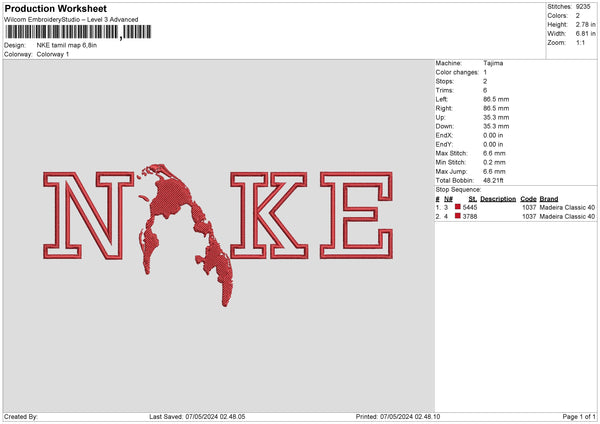Click the Height value 2.78 in

click(x=585, y=24)
